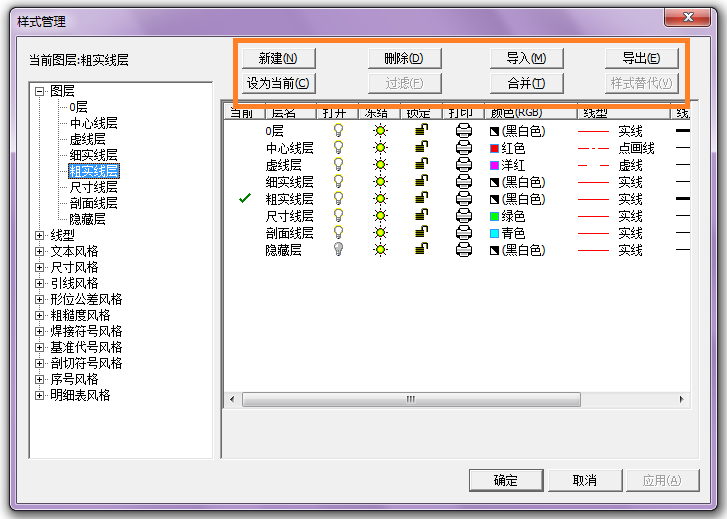Select 虚线层 in the left tree
Image resolution: width=727 pixels, height=519 pixels.
pyautogui.click(x=87, y=139)
